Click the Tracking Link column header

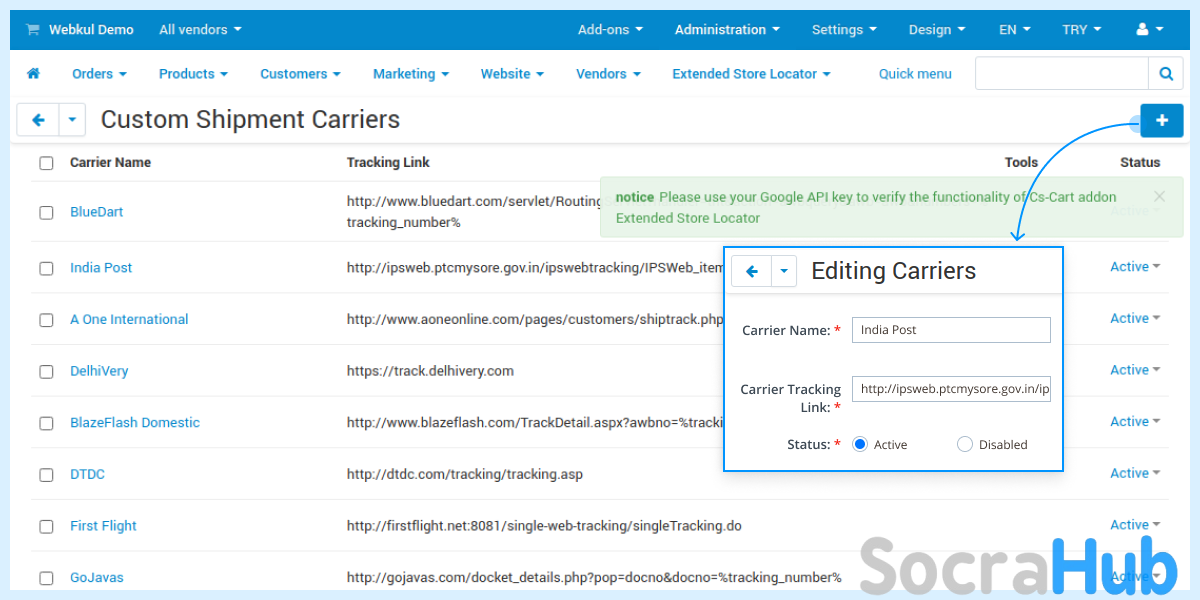click(x=388, y=163)
